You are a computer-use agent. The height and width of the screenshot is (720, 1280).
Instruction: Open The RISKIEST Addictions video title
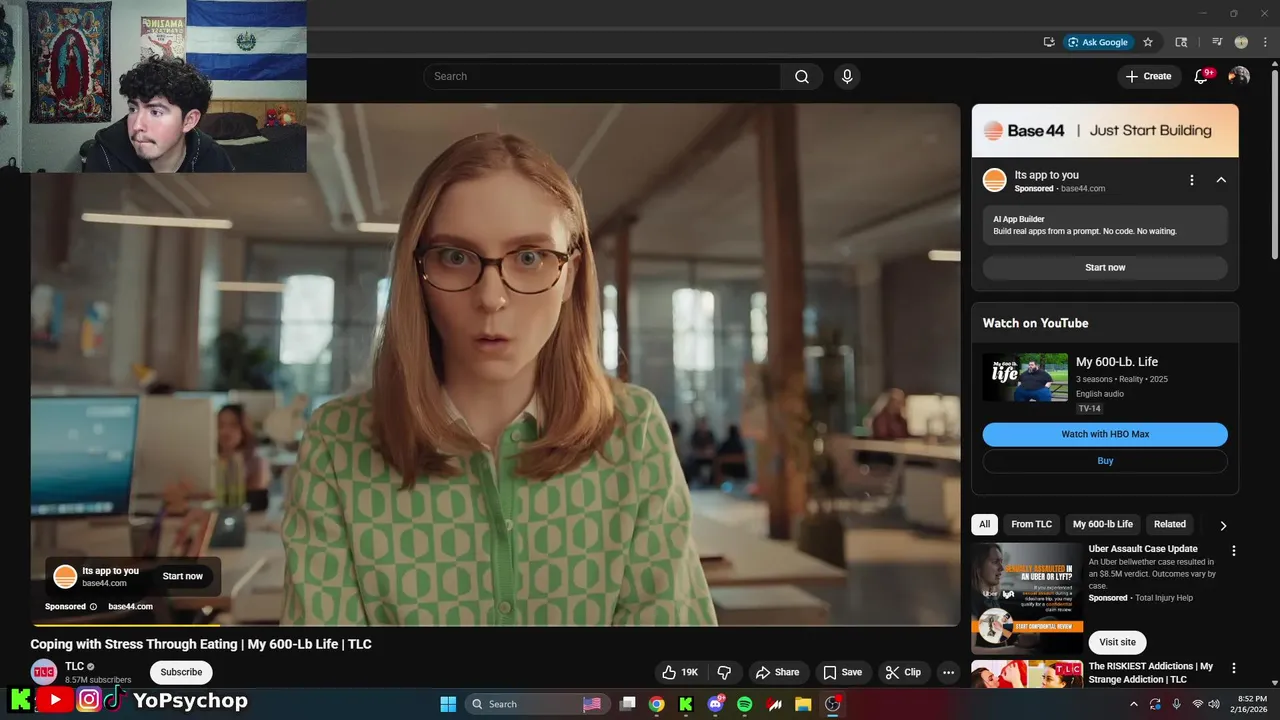point(1151,673)
